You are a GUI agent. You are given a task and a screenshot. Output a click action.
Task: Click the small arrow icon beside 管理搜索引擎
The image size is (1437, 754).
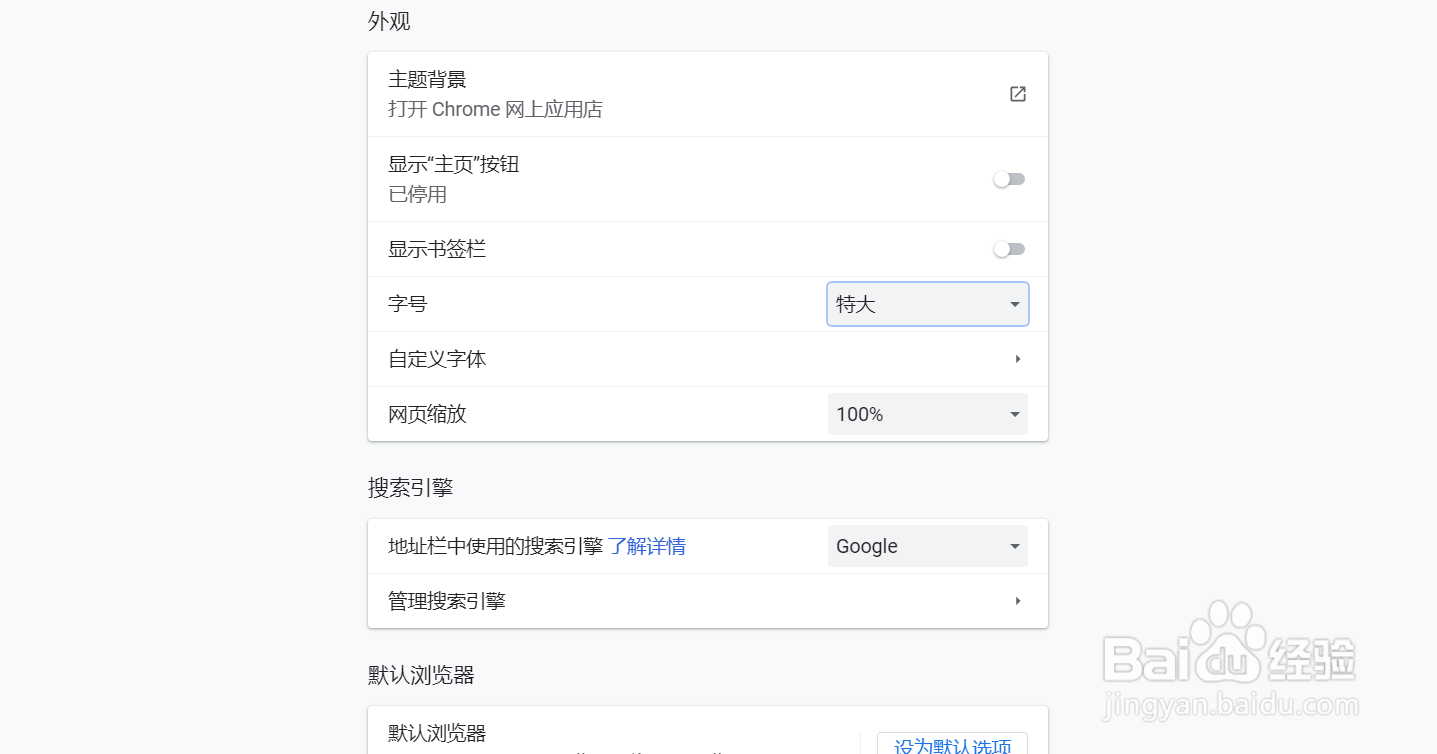click(x=1017, y=601)
